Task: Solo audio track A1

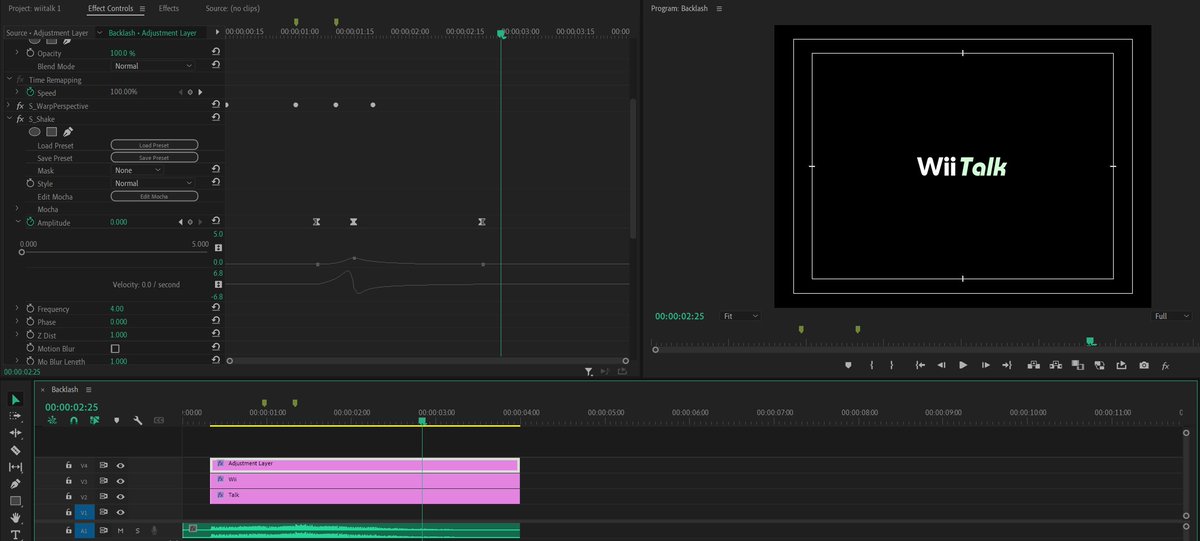Action: pos(137,530)
